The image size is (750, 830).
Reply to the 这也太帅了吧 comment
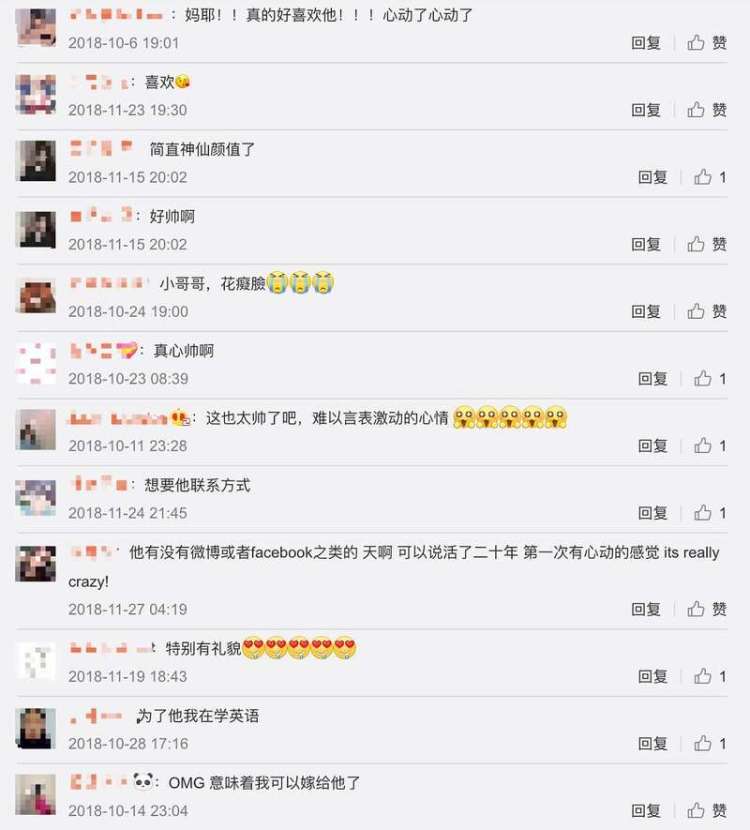coord(653,446)
